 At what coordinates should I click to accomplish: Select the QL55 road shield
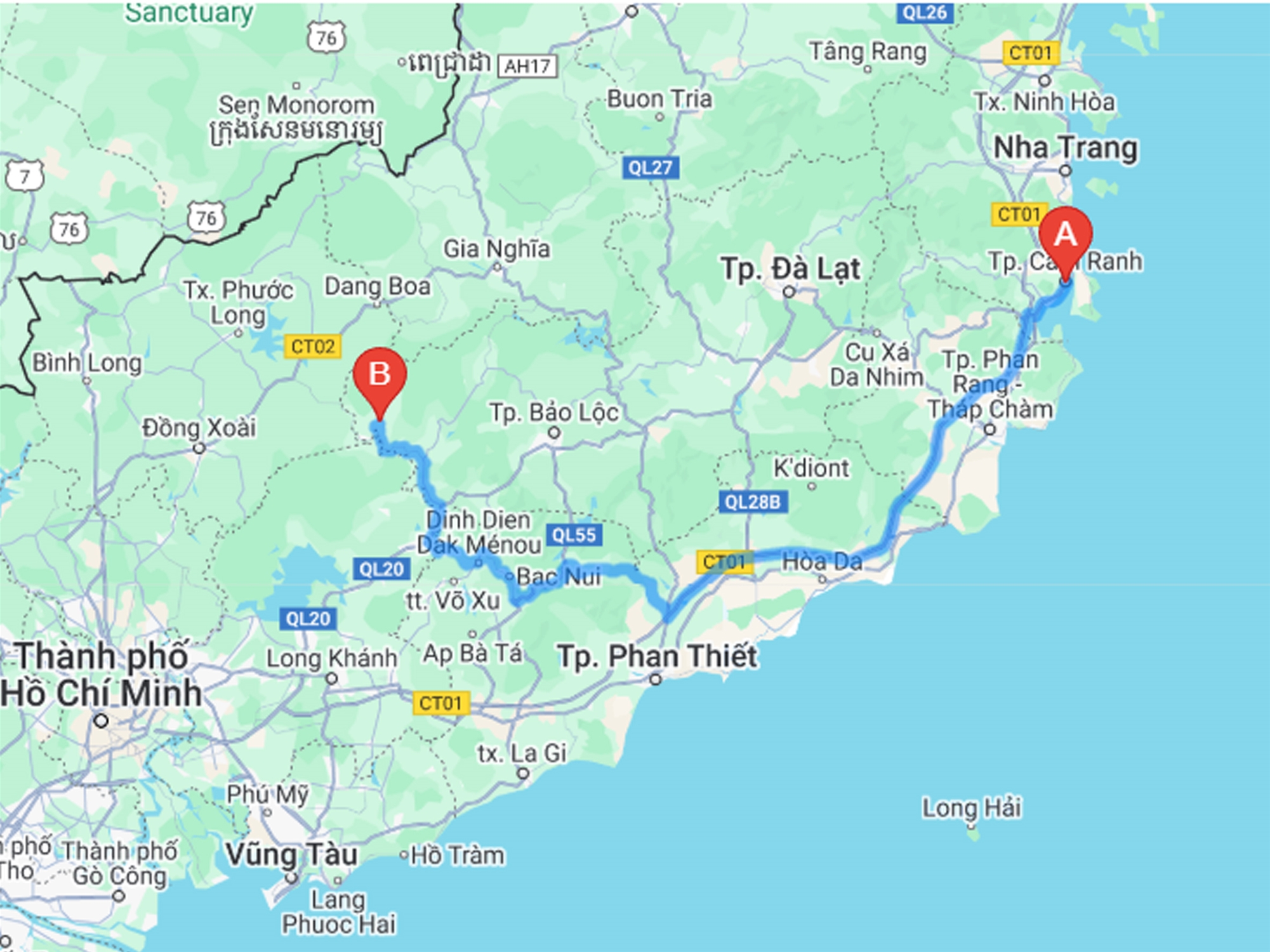(x=574, y=535)
